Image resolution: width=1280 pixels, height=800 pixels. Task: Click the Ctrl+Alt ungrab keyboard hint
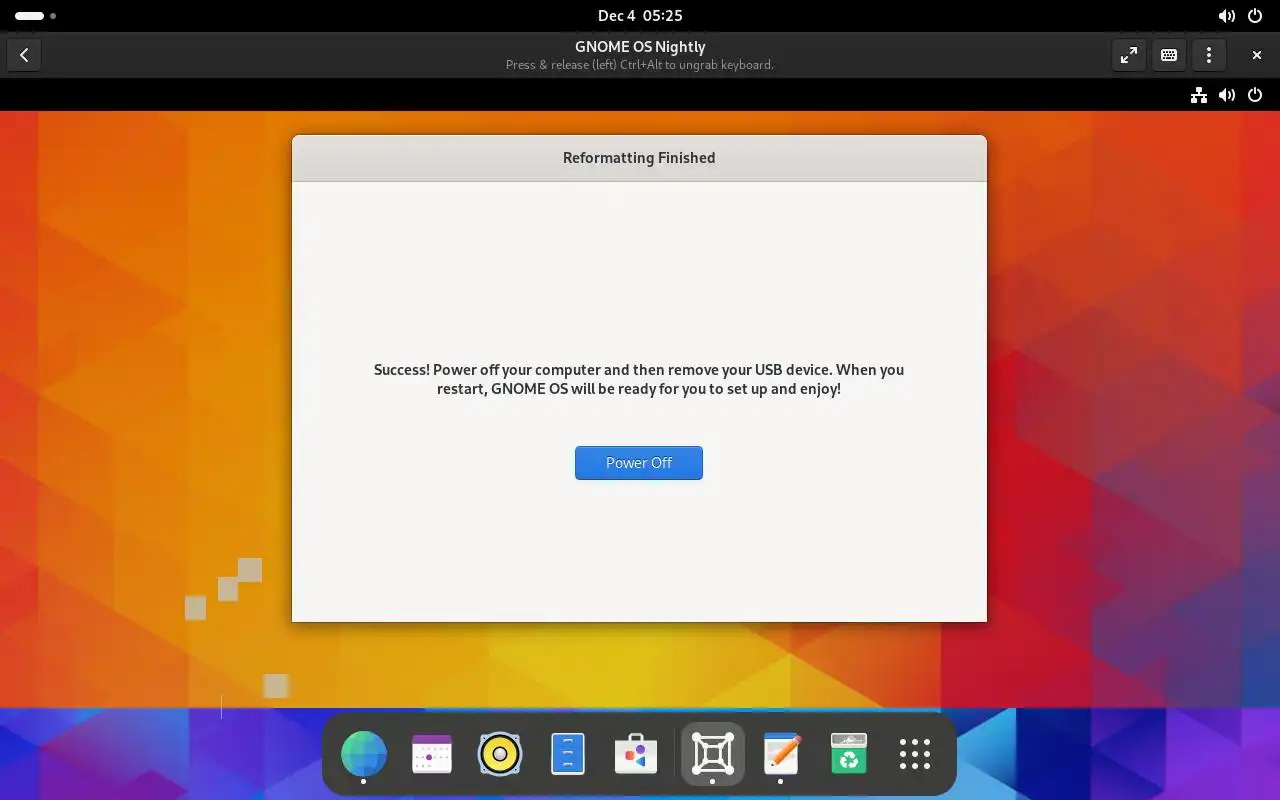tap(640, 65)
